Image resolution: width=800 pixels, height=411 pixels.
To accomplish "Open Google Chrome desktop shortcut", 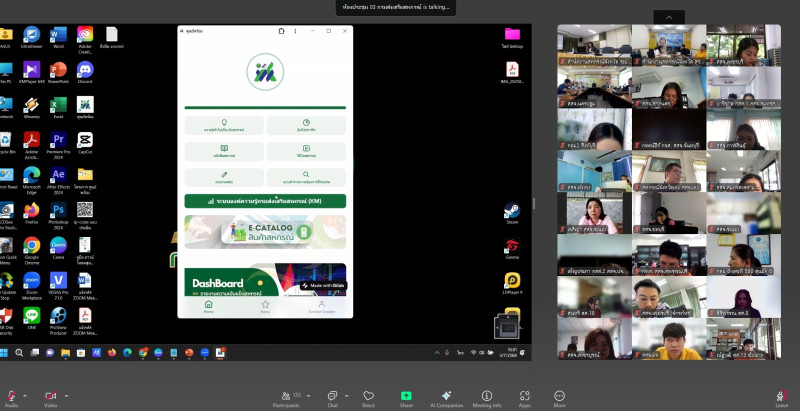I will (x=32, y=250).
